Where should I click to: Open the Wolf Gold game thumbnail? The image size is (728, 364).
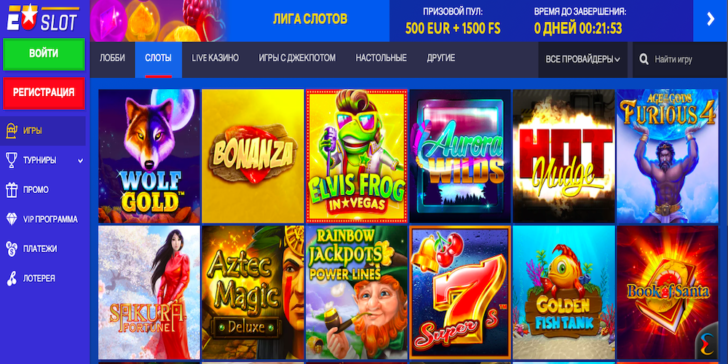click(x=149, y=156)
